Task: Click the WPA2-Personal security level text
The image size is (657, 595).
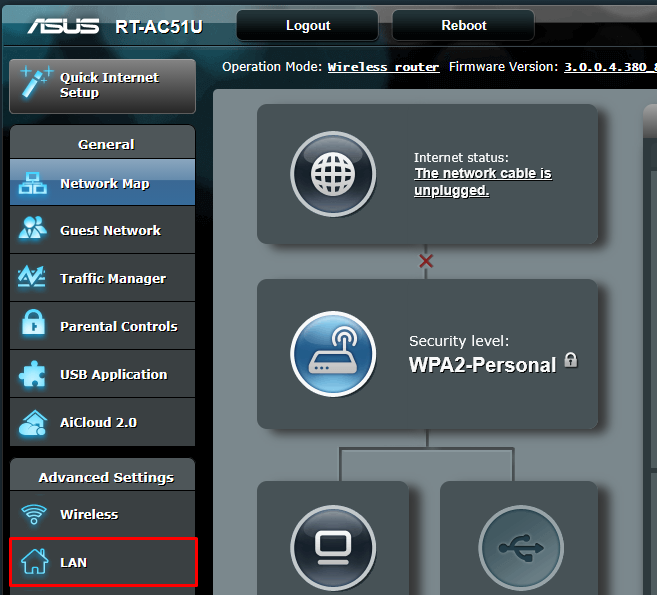Action: pos(482,365)
